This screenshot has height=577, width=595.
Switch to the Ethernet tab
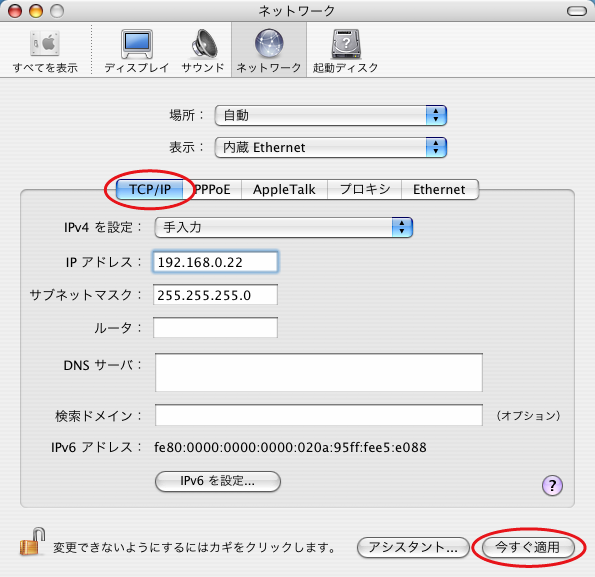[x=439, y=189]
